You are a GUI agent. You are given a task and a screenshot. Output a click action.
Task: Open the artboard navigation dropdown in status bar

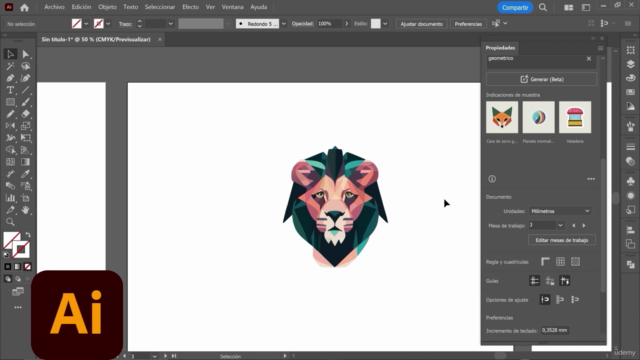point(155,356)
